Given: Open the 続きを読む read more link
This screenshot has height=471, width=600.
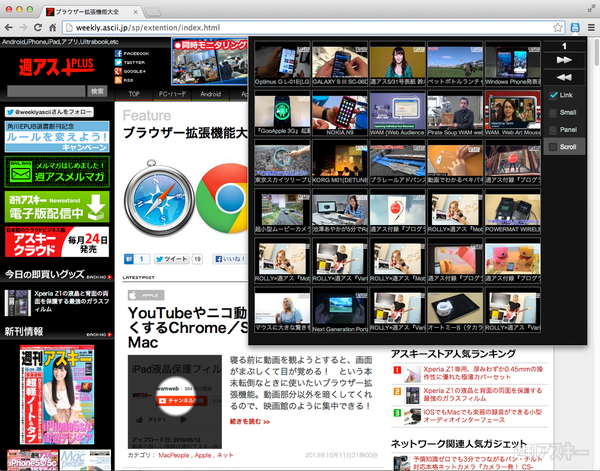Looking at the screenshot, I should coord(250,422).
